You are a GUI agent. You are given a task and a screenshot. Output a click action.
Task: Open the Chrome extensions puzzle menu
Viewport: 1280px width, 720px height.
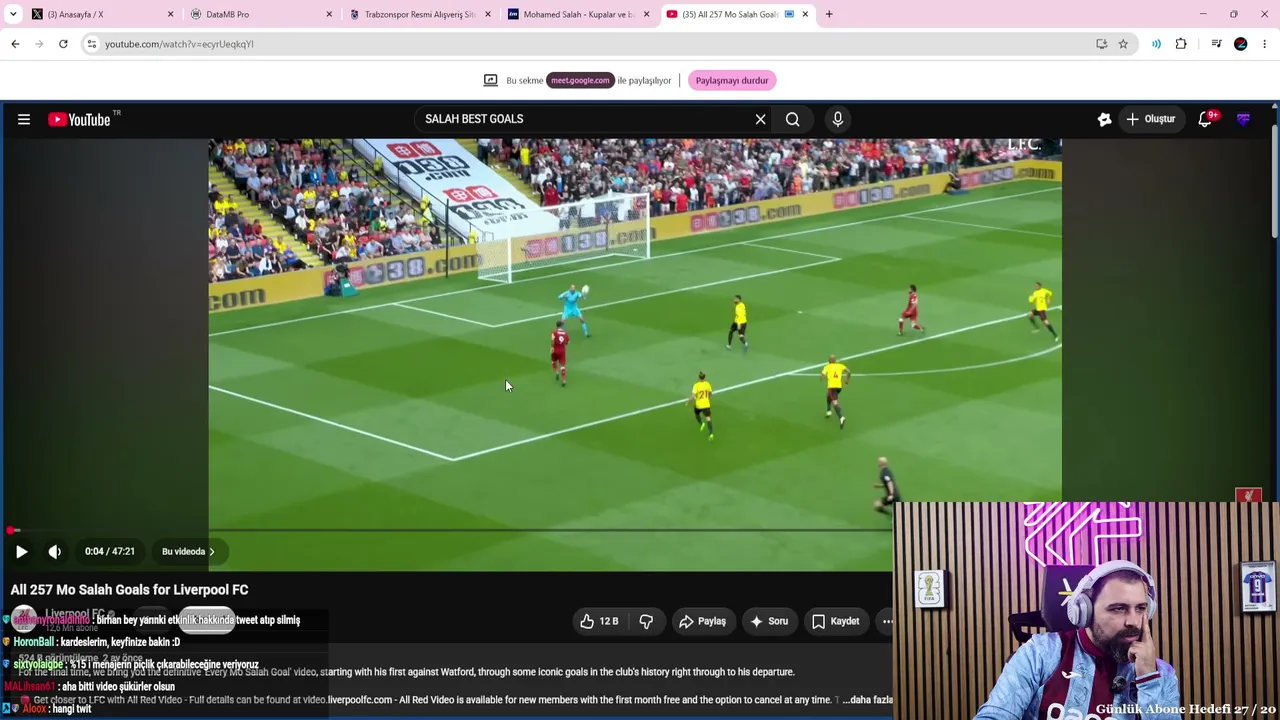click(x=1181, y=44)
